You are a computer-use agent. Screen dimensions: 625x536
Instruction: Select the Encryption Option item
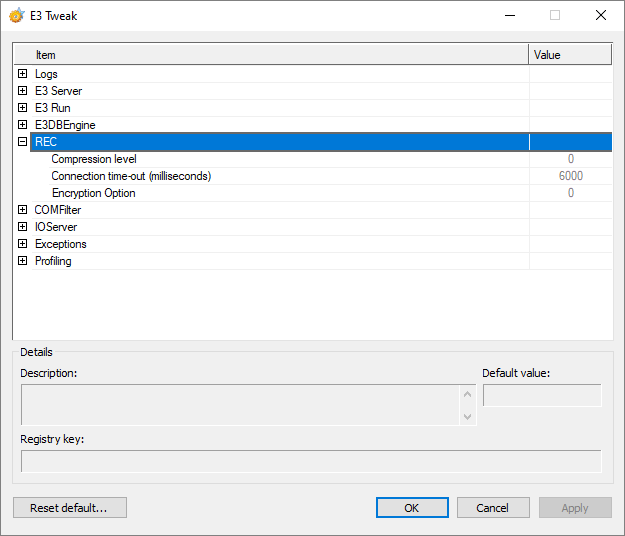pyautogui.click(x=93, y=193)
